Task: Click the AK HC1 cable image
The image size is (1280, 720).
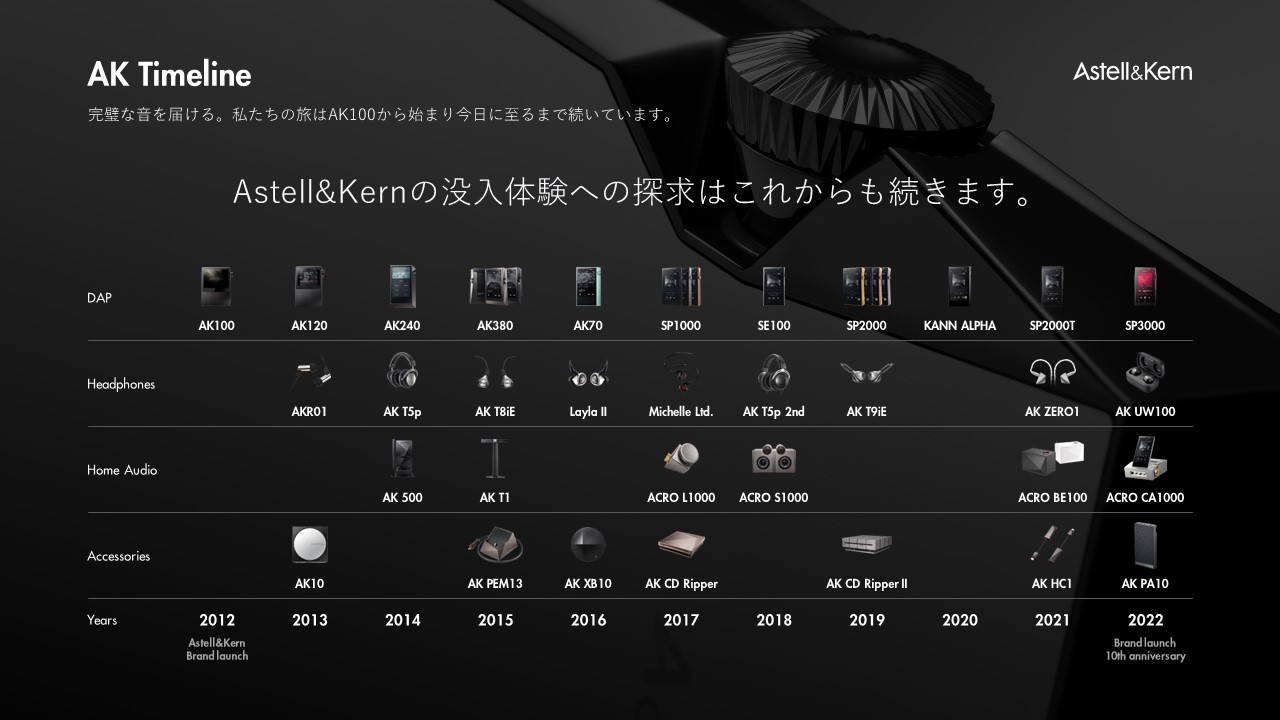Action: [1052, 545]
